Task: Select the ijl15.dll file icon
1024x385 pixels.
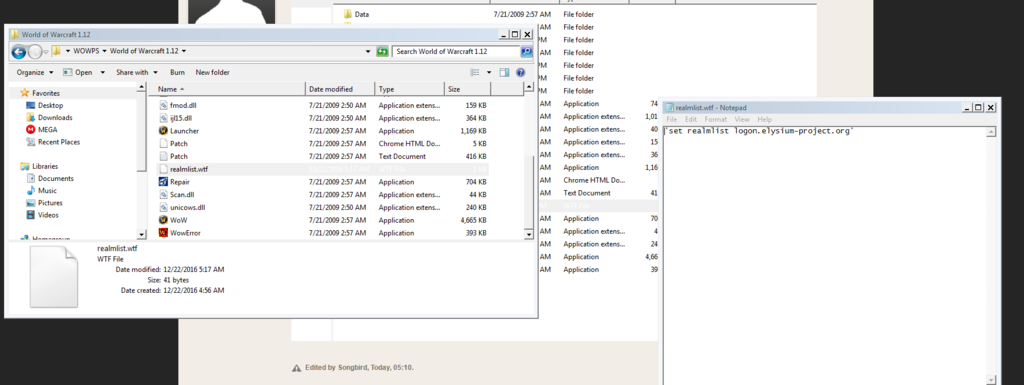Action: [x=164, y=118]
